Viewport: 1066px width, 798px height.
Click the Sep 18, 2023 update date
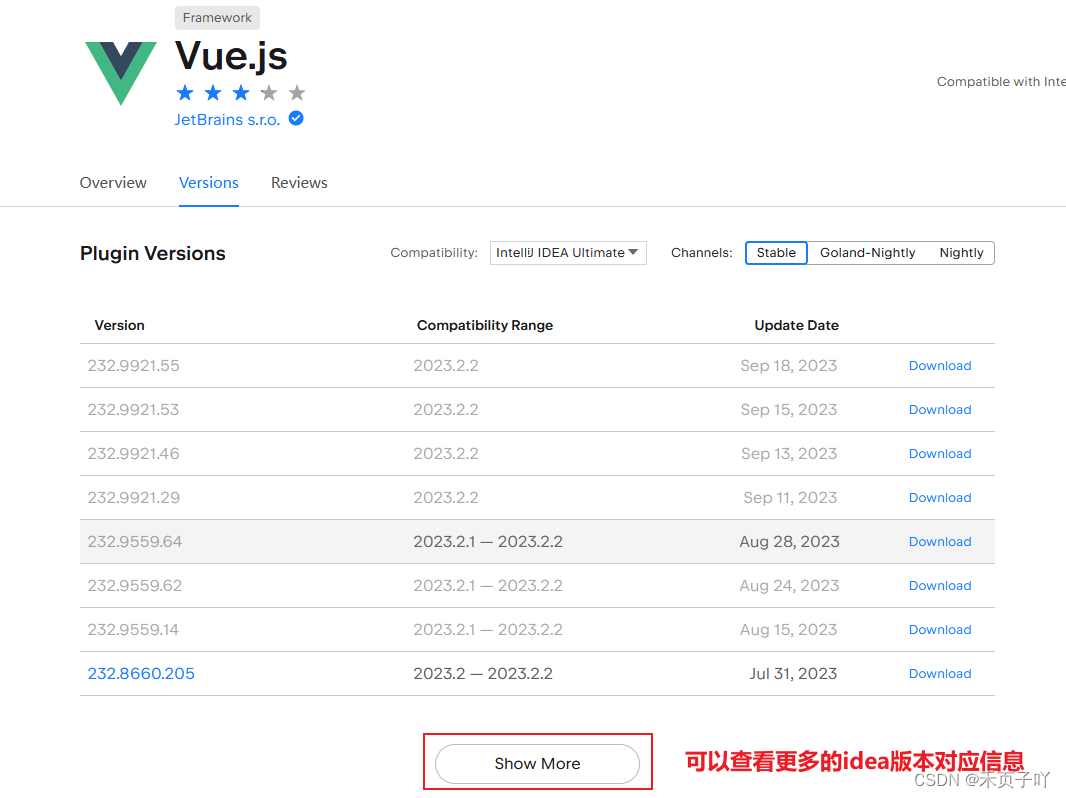[x=789, y=366]
